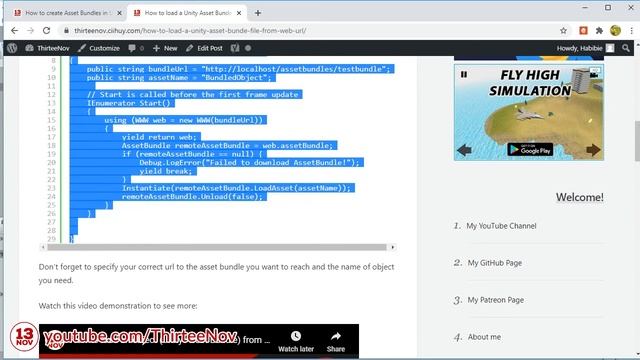Open the About me link

484,337
